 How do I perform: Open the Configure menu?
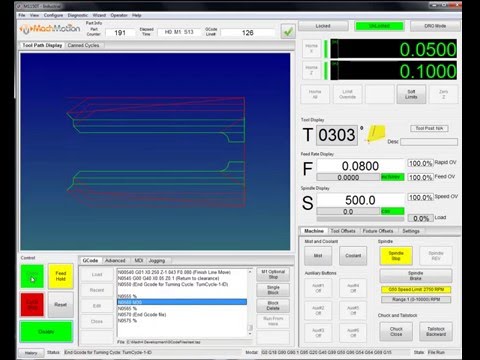point(53,15)
